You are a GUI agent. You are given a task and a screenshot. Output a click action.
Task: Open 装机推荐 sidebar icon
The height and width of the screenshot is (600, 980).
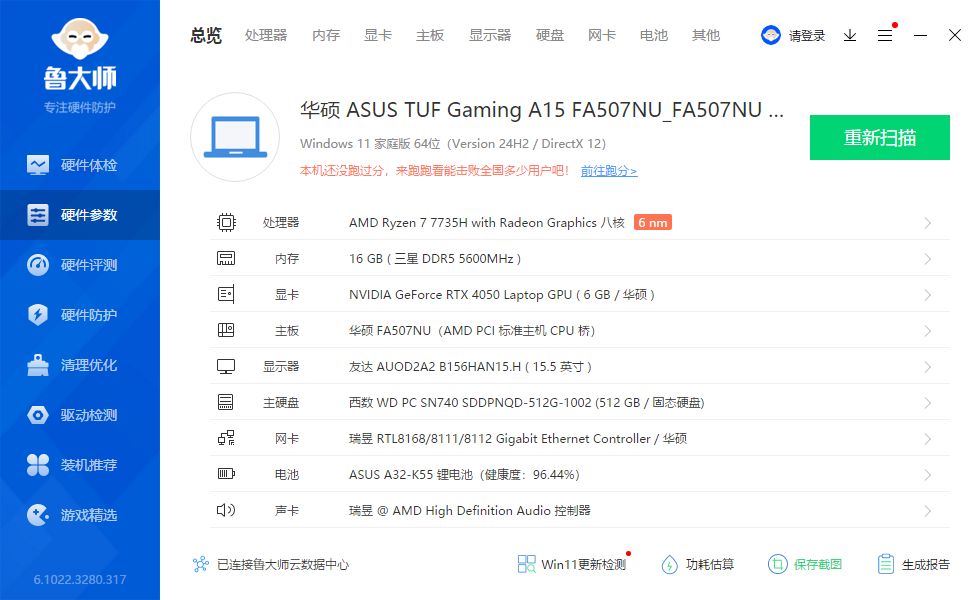point(38,465)
